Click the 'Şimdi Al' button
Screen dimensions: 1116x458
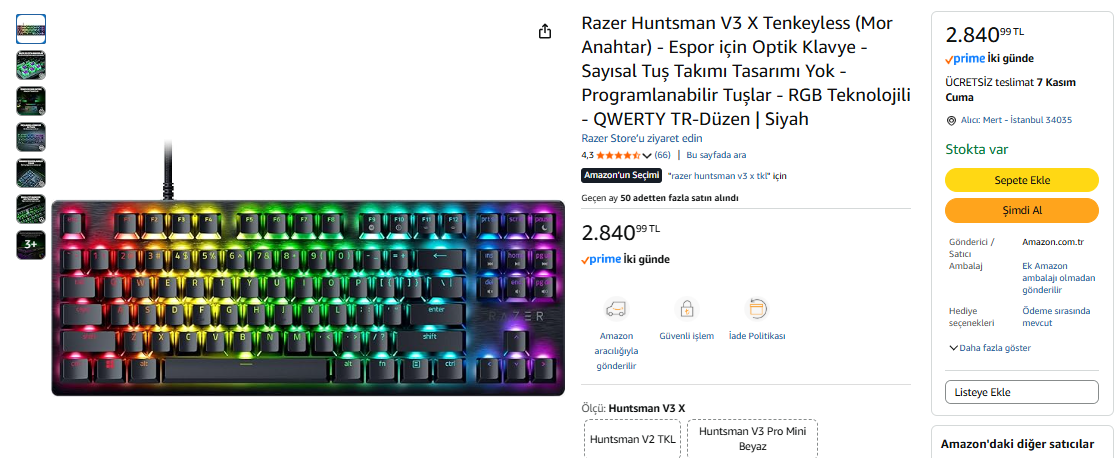[x=1021, y=210]
